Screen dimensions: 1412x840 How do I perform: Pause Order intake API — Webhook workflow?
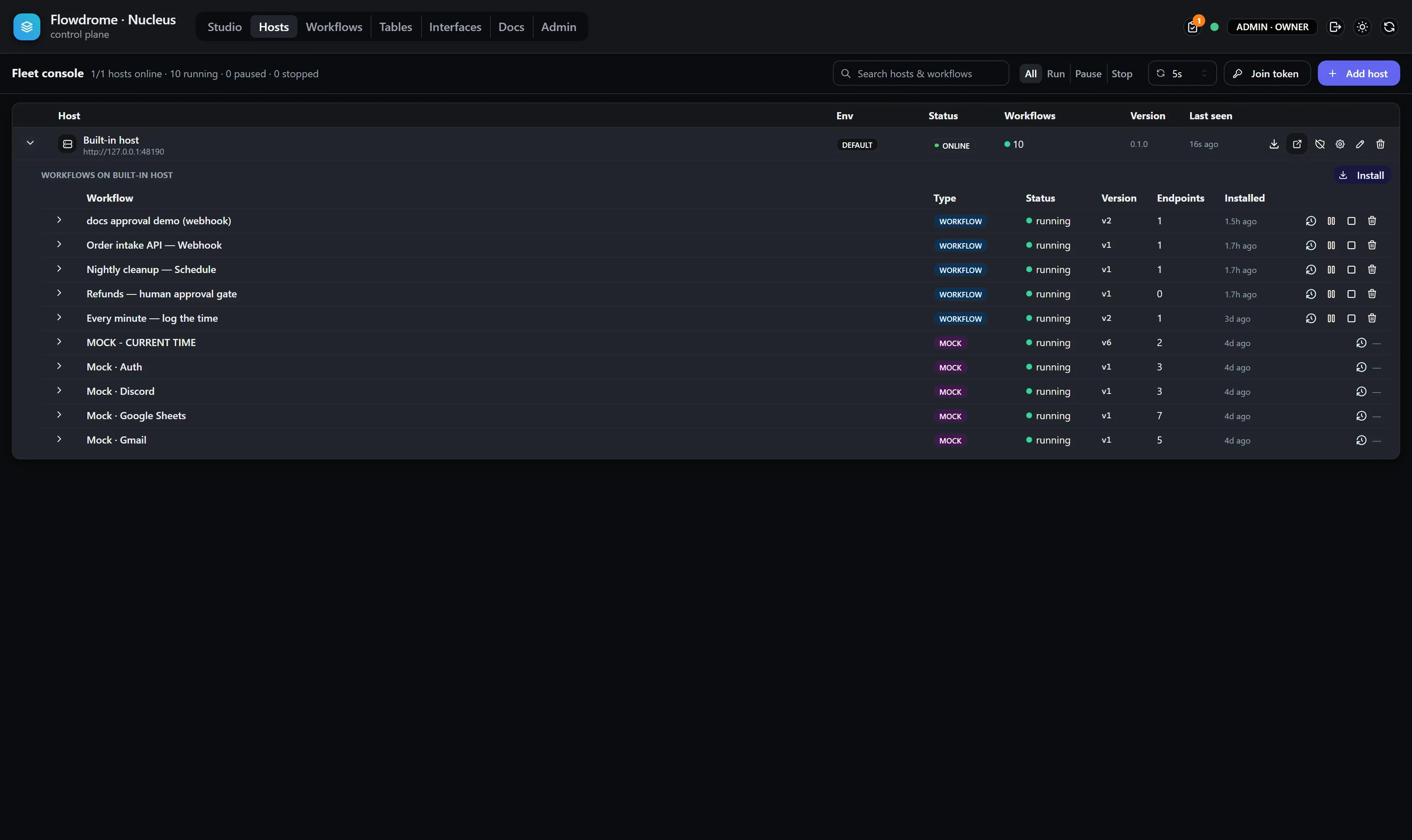point(1331,246)
